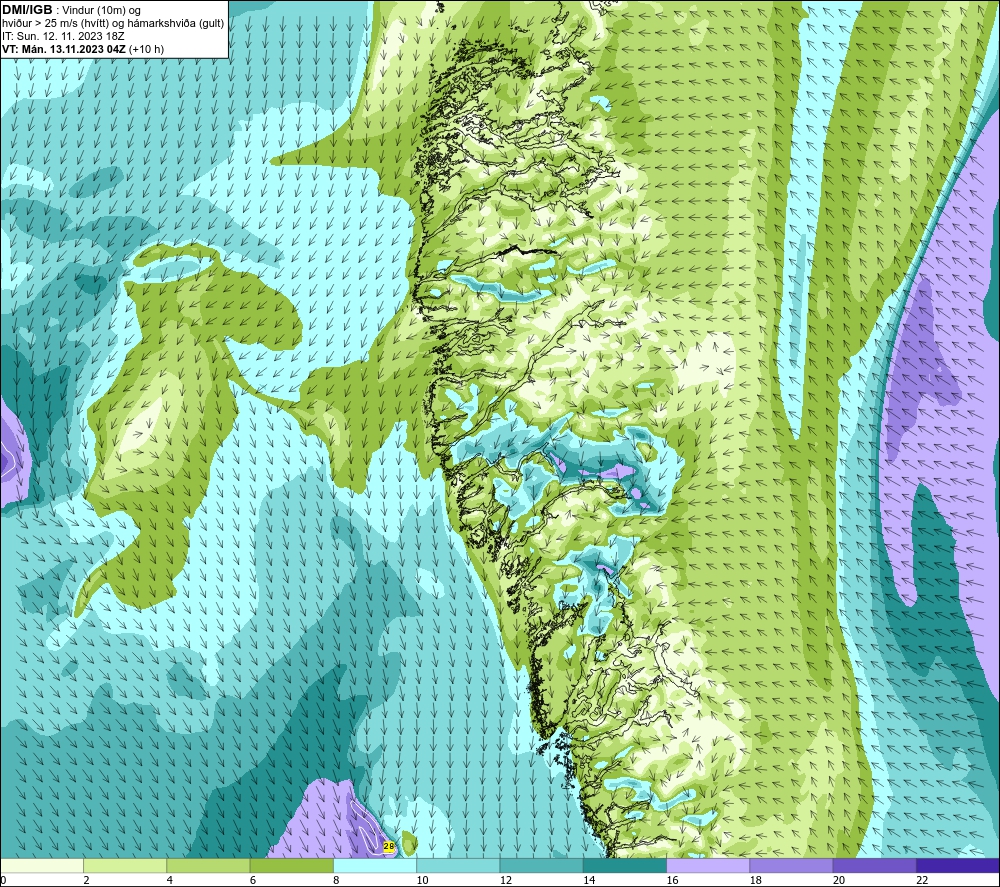Click the DMI/IGB title text
This screenshot has width=1000, height=887.
tap(27, 10)
